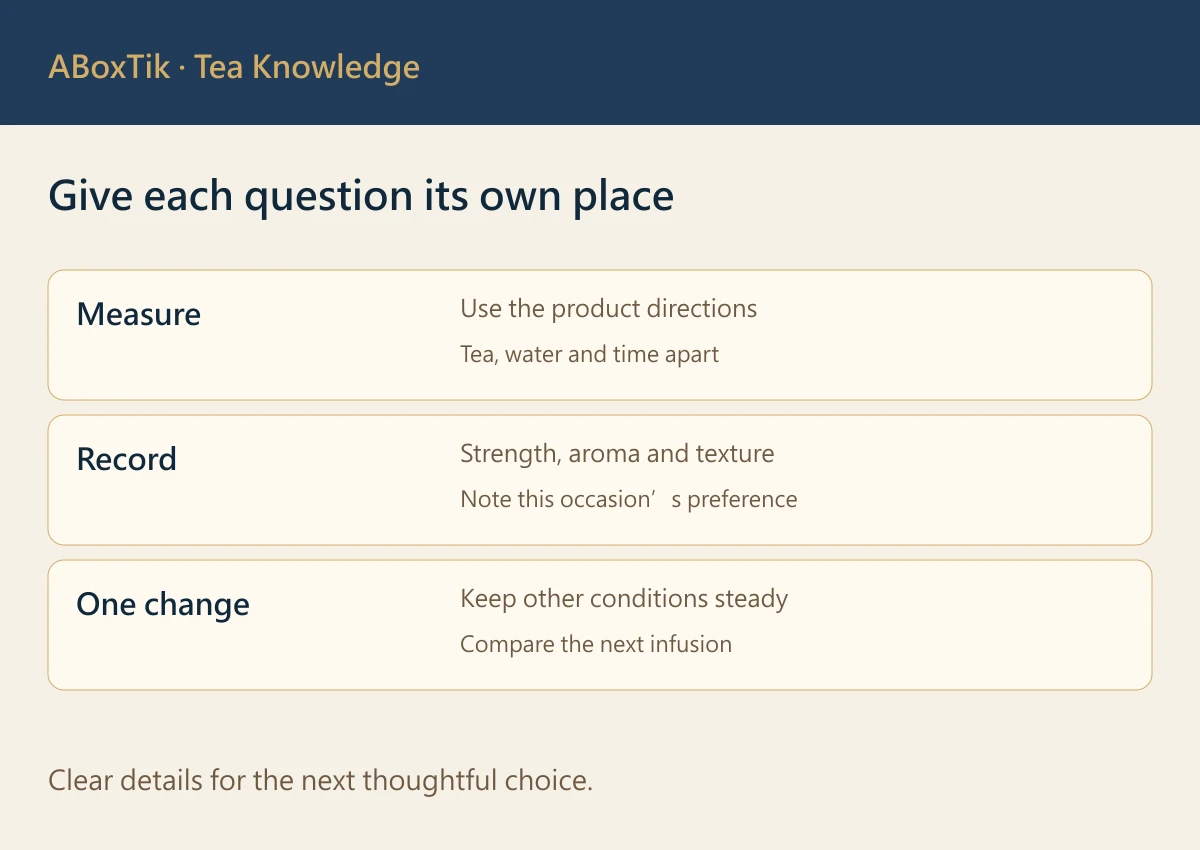Open the Record card
This screenshot has width=1200, height=850.
tap(600, 480)
